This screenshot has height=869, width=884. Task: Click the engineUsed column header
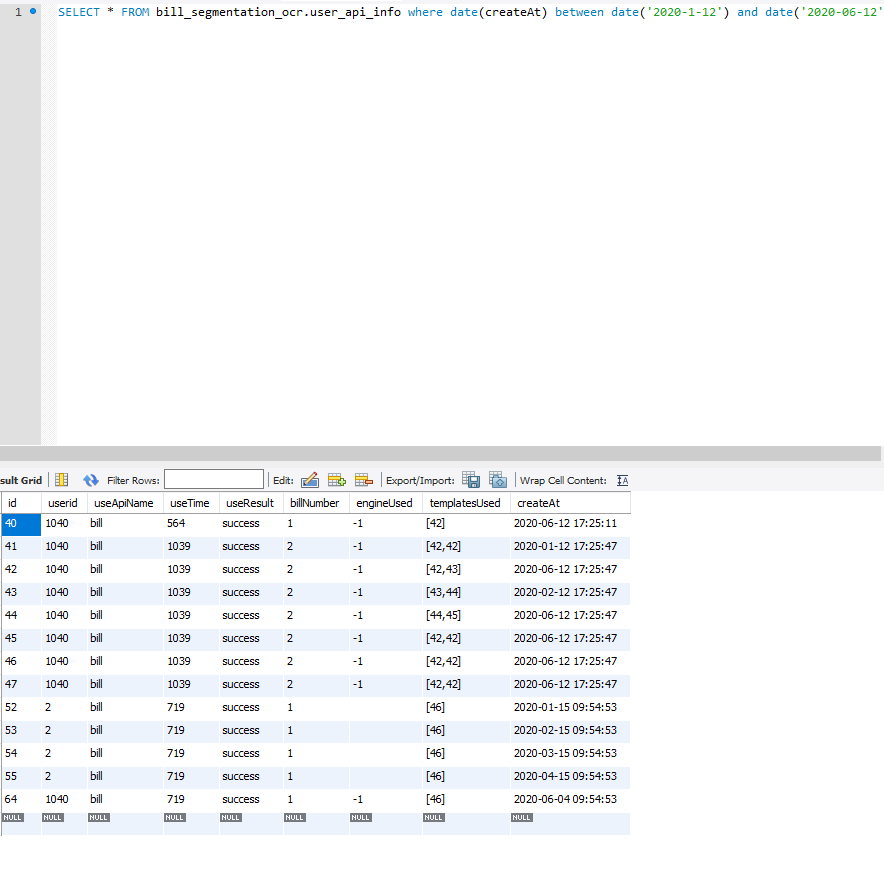click(383, 503)
